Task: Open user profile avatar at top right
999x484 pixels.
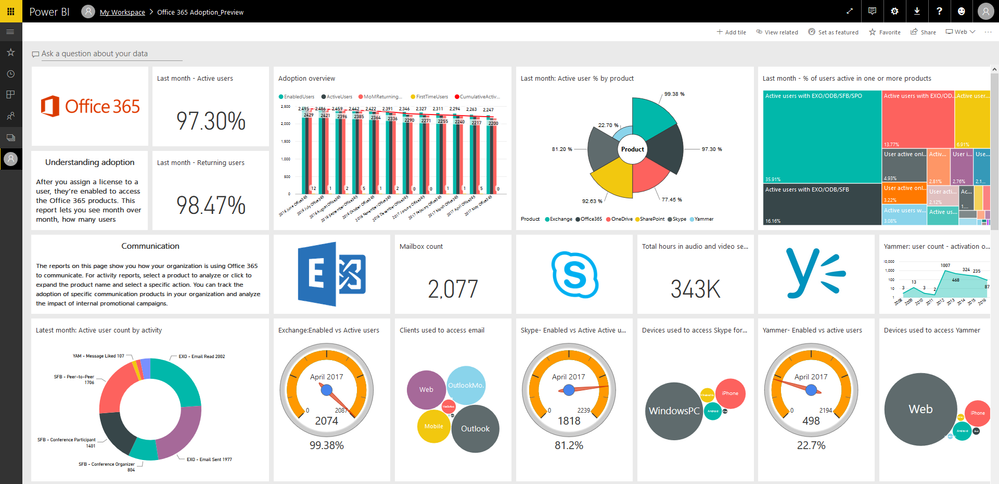Action: tap(985, 11)
